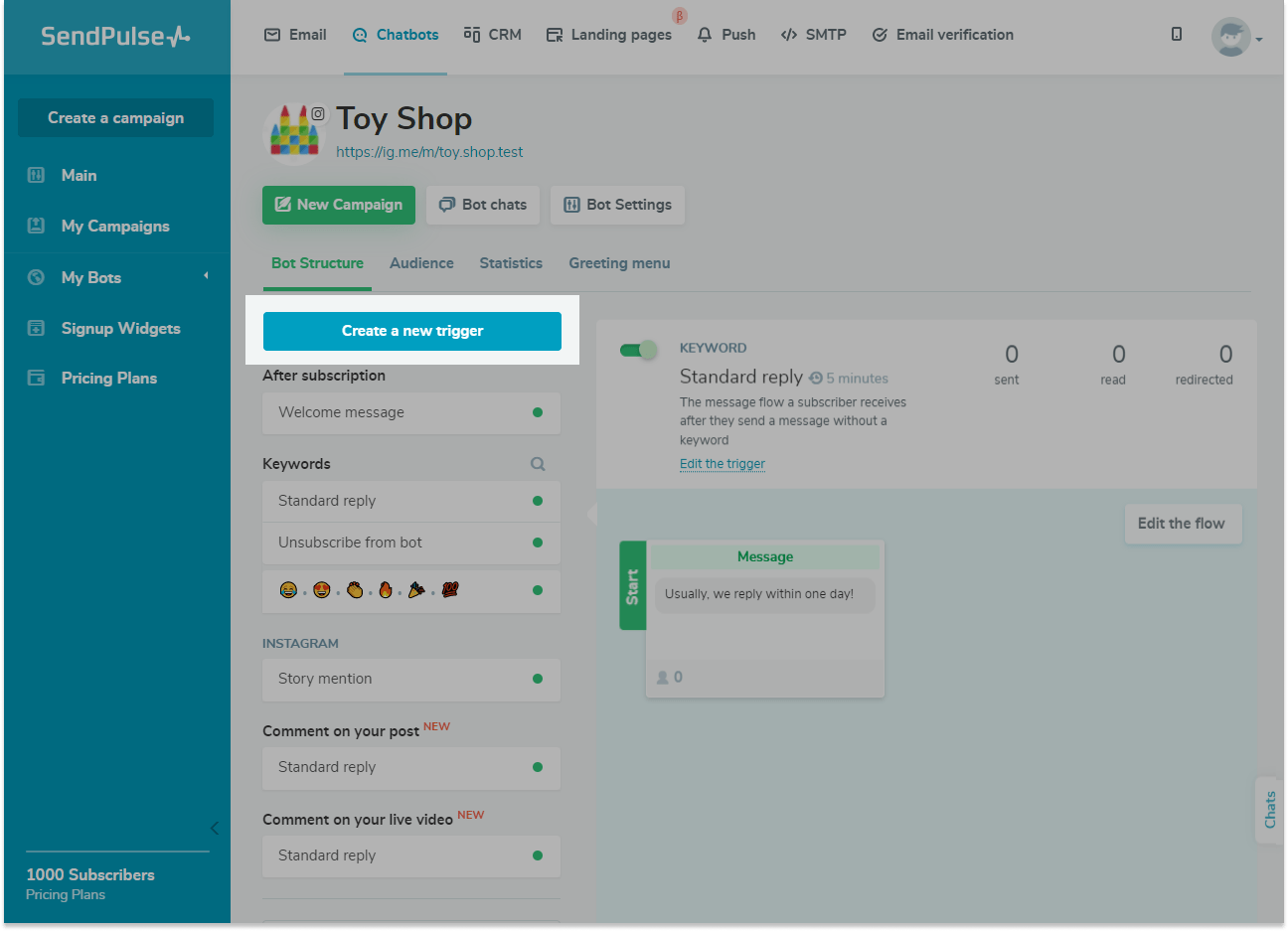Viewport: 1288px width, 931px height.
Task: Open My Bots in the sidebar
Action: pyautogui.click(x=91, y=277)
